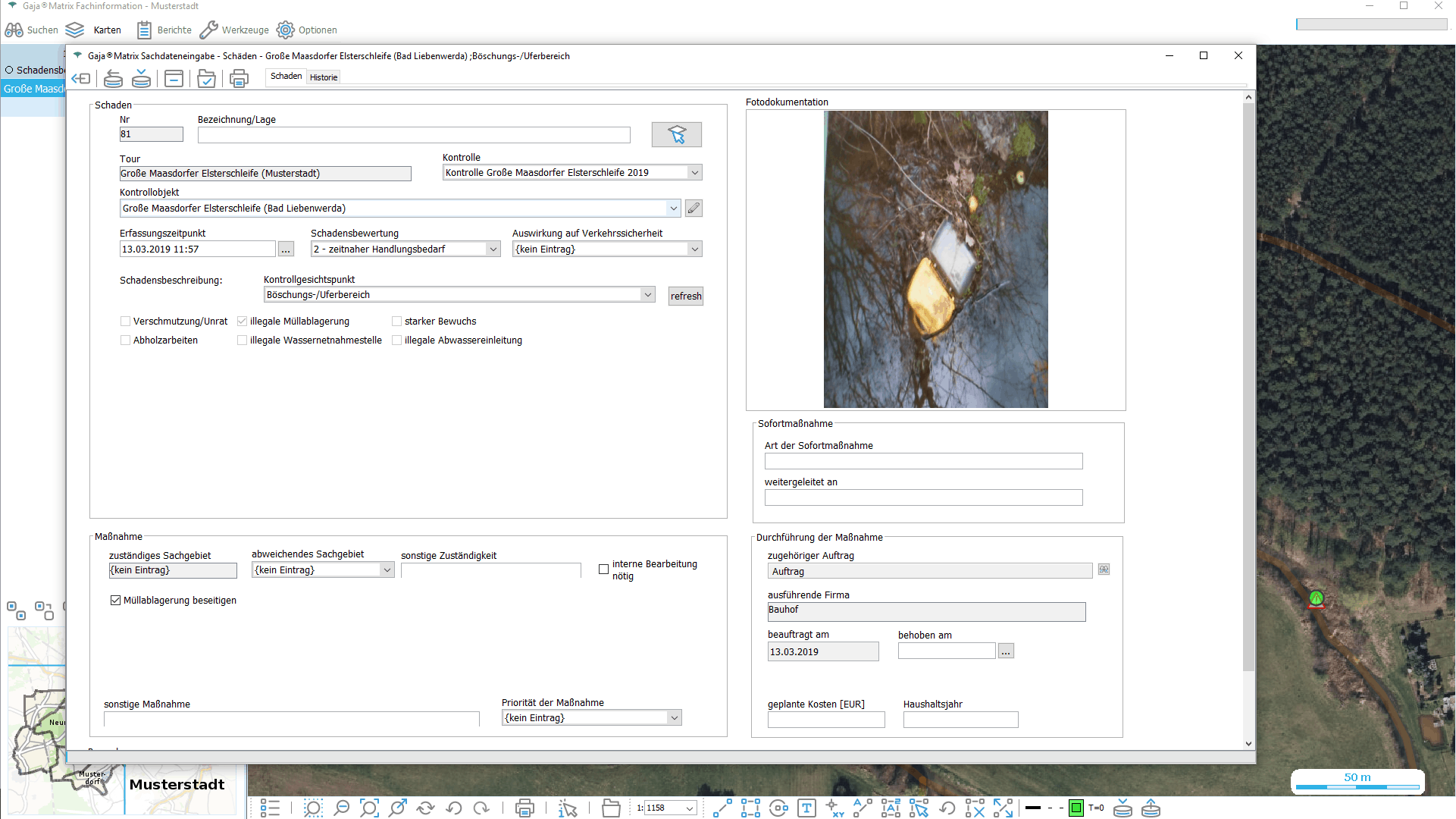Expand Priorität der Maßnahme dropdown
1456x819 pixels.
674,718
